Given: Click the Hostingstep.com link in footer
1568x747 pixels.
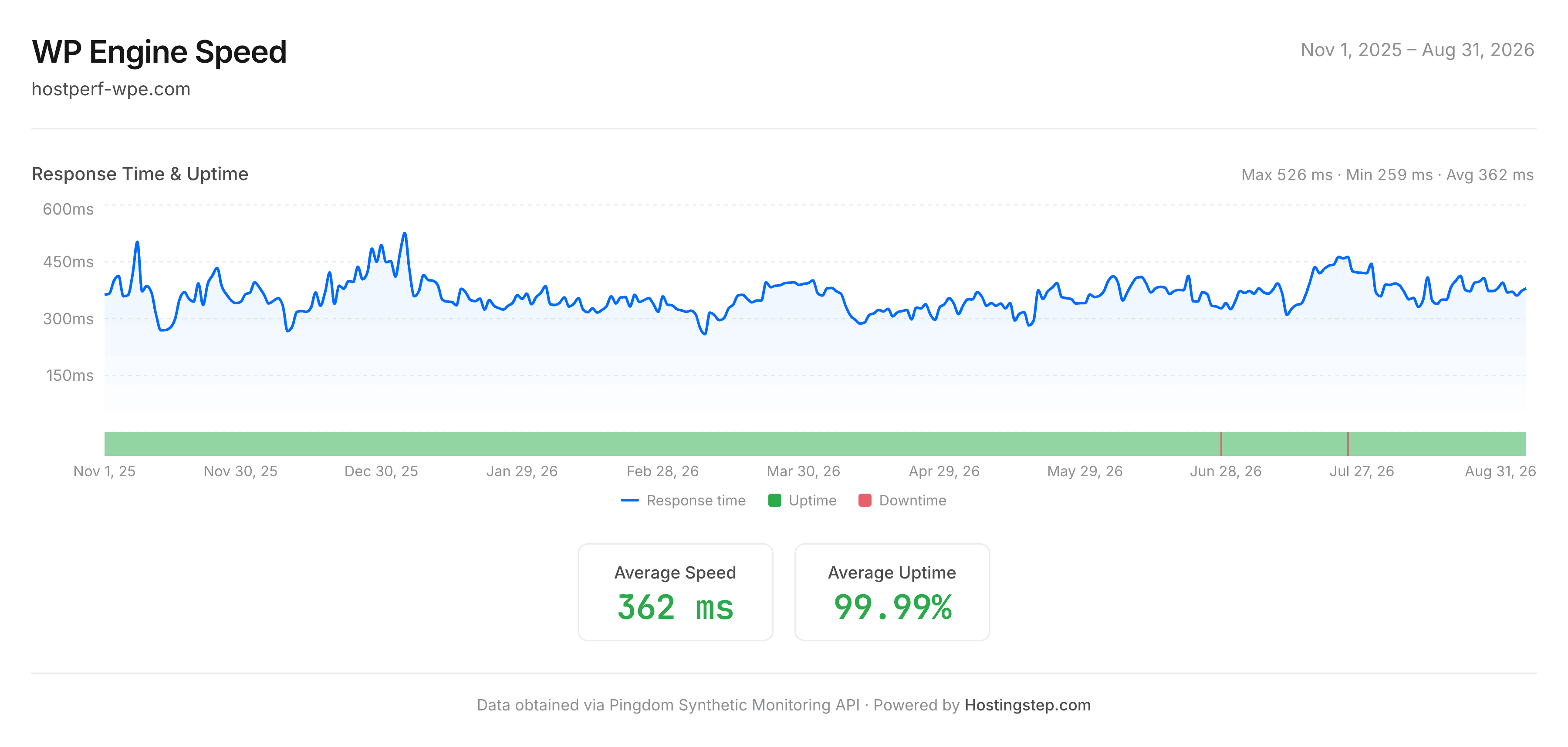Looking at the screenshot, I should [1027, 705].
